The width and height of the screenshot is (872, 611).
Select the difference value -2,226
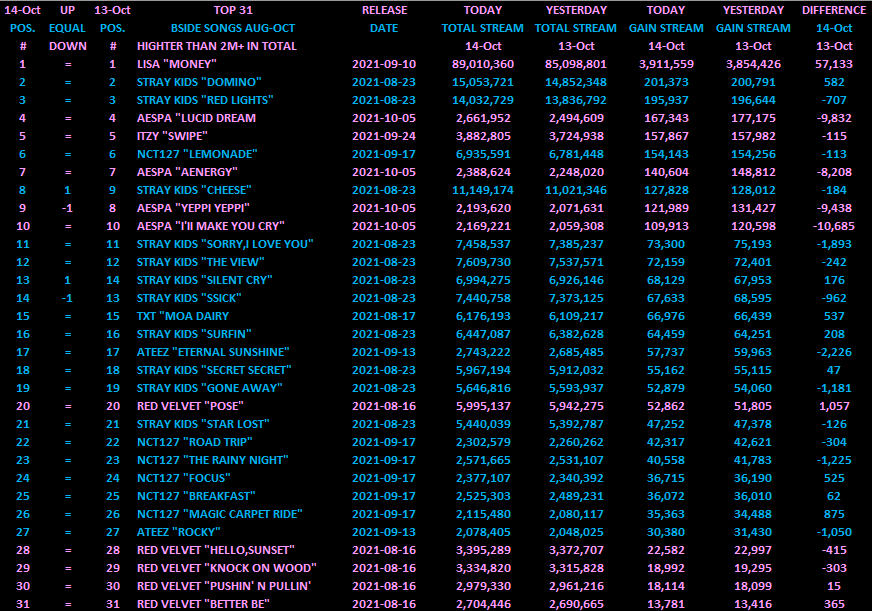coord(834,352)
